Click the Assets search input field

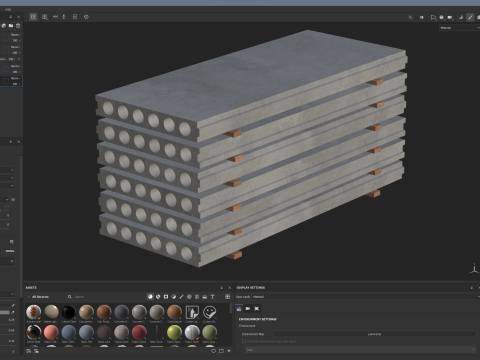pyautogui.click(x=108, y=297)
